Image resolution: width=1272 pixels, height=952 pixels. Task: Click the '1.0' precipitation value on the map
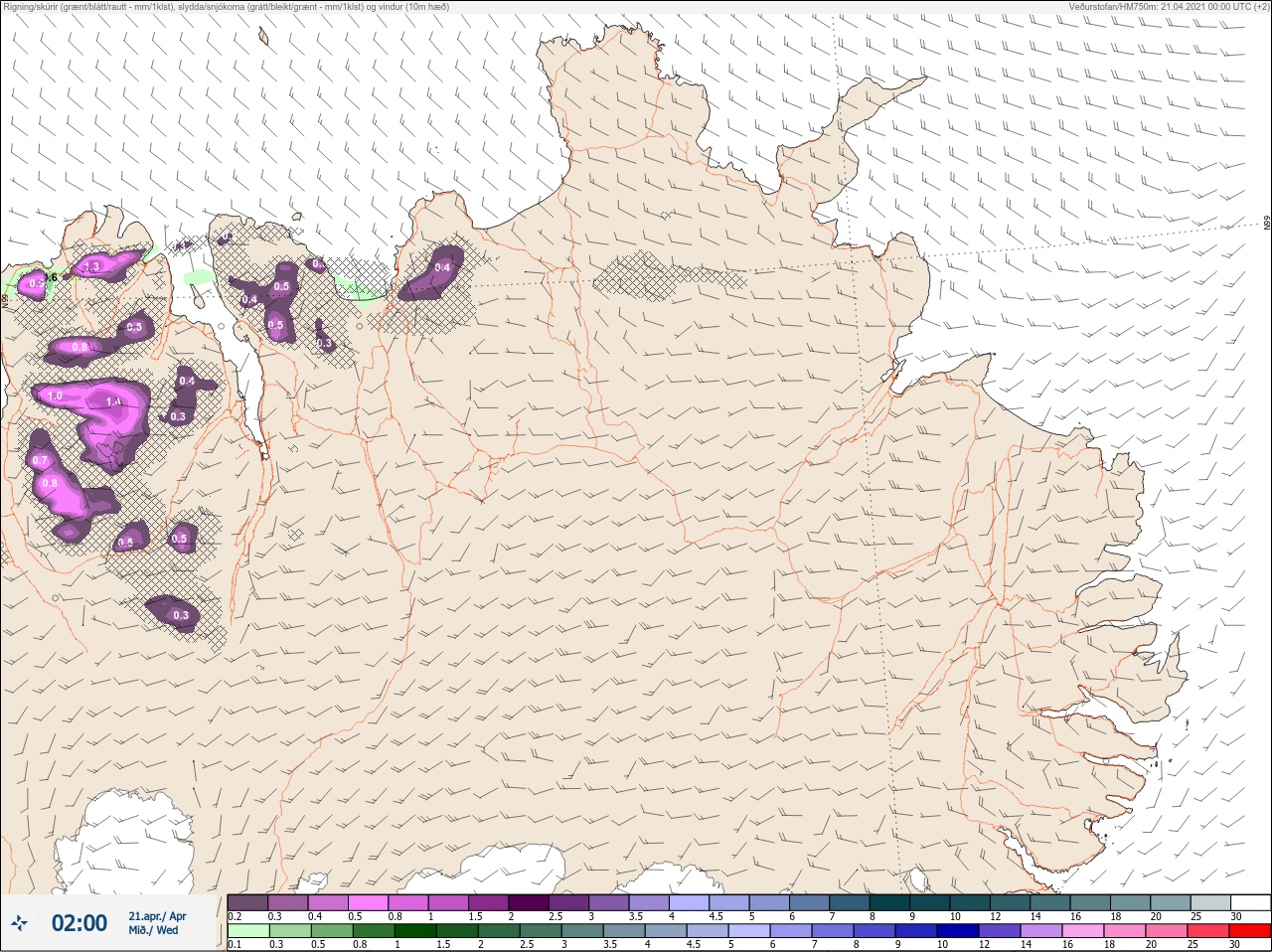point(56,396)
